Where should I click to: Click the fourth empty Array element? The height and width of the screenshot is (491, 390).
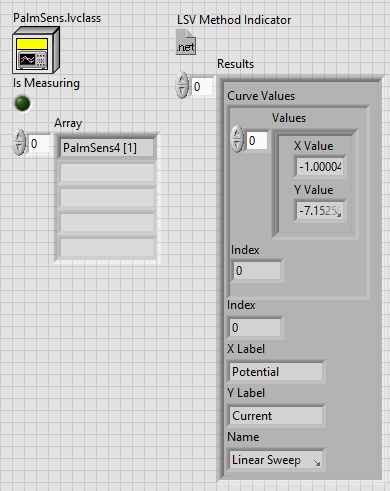click(x=107, y=222)
